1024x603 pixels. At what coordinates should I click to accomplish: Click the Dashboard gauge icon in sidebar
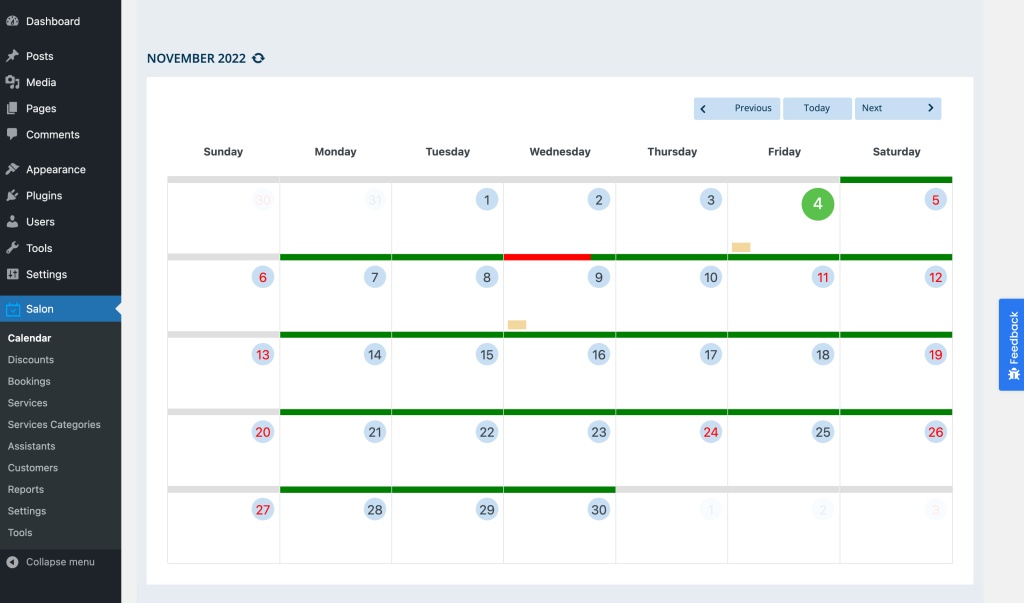click(12, 21)
